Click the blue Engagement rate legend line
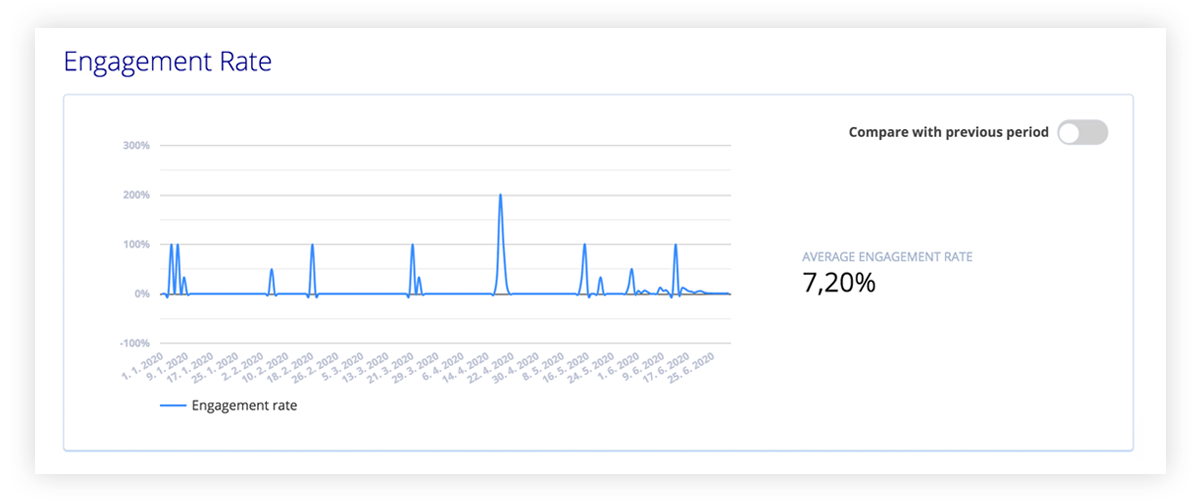Screen dimensions: 1200x502 (172, 405)
